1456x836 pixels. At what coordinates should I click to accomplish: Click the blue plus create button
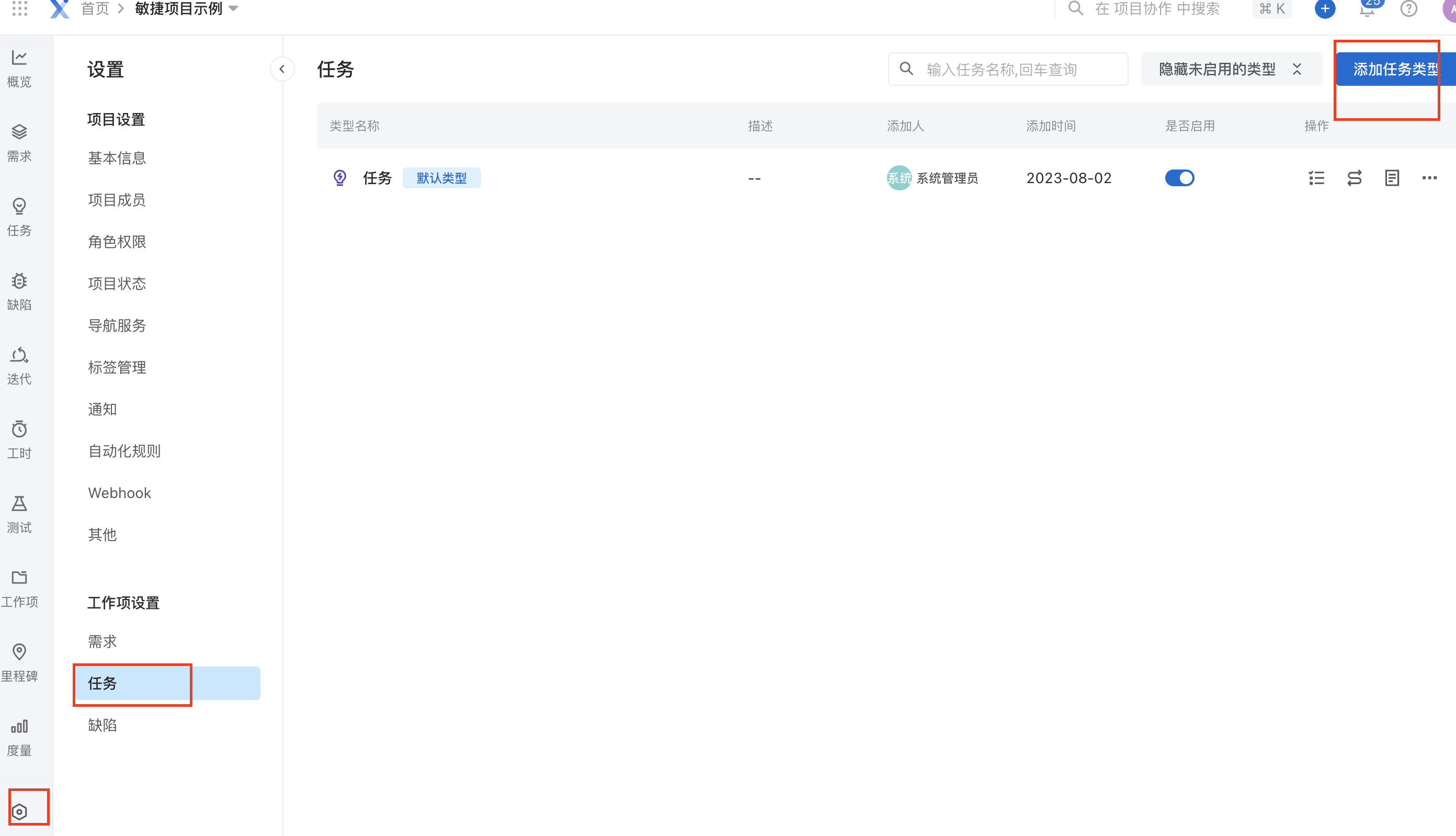click(1325, 8)
